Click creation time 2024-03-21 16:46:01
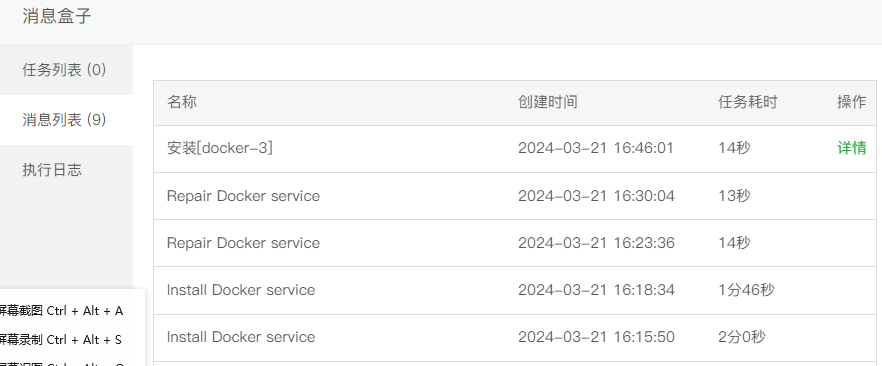Screen dimensions: 882x366 596,148
